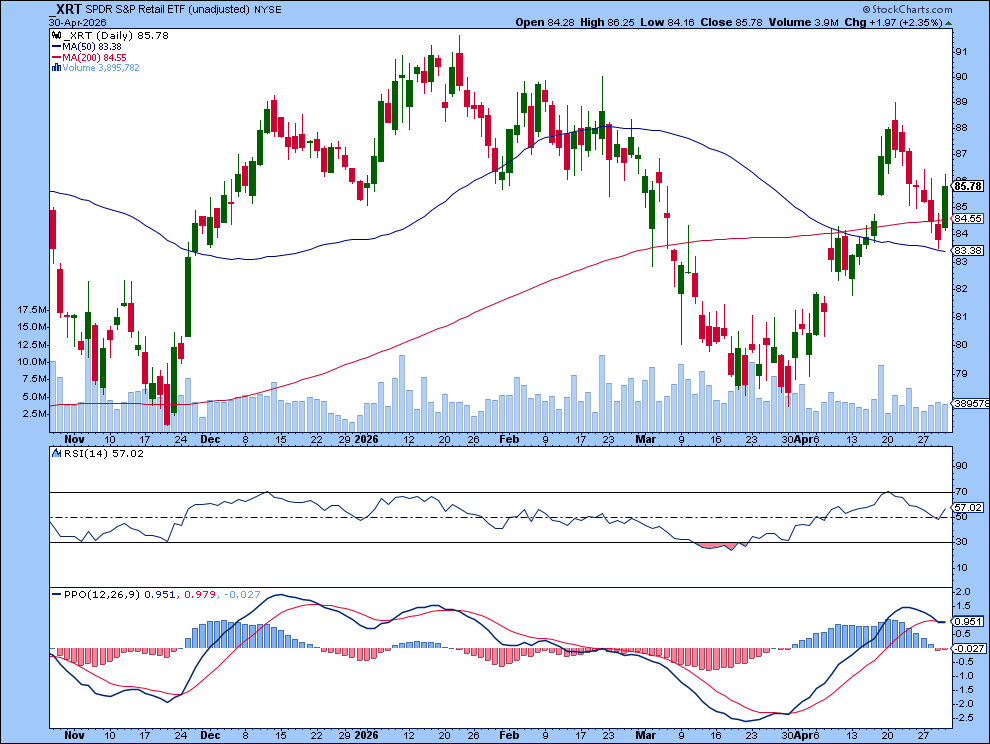Viewport: 990px width, 744px height.
Task: Click the volume bars icon in the legend
Action: (56, 68)
